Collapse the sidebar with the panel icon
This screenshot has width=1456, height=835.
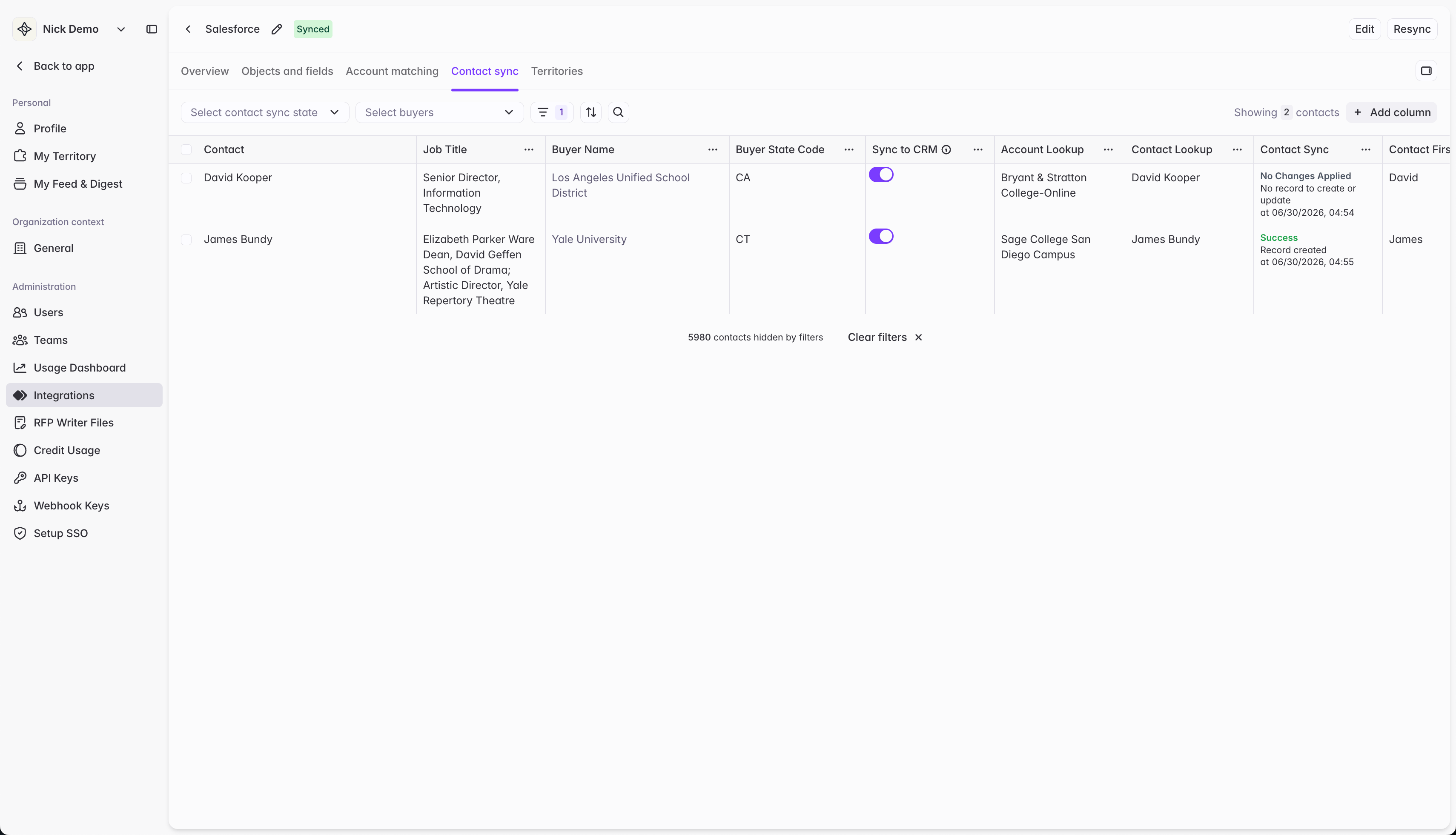pos(152,29)
